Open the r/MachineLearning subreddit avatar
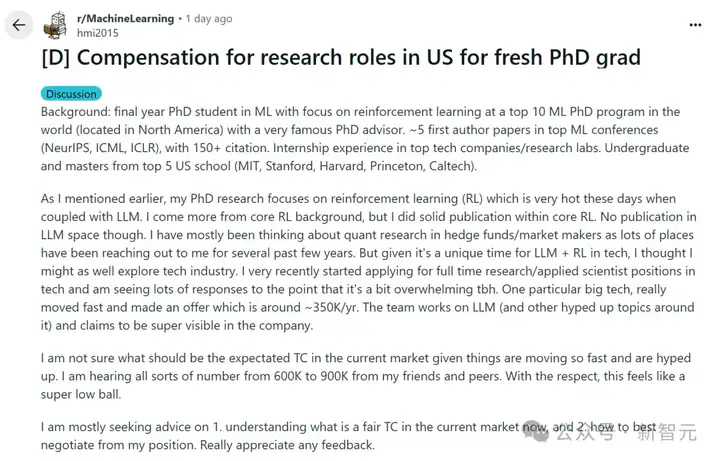Image resolution: width=720 pixels, height=461 pixels. click(x=59, y=25)
